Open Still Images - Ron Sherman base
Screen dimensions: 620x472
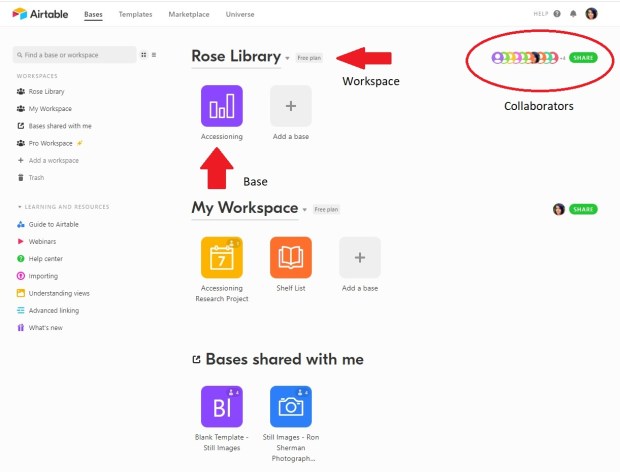click(290, 407)
